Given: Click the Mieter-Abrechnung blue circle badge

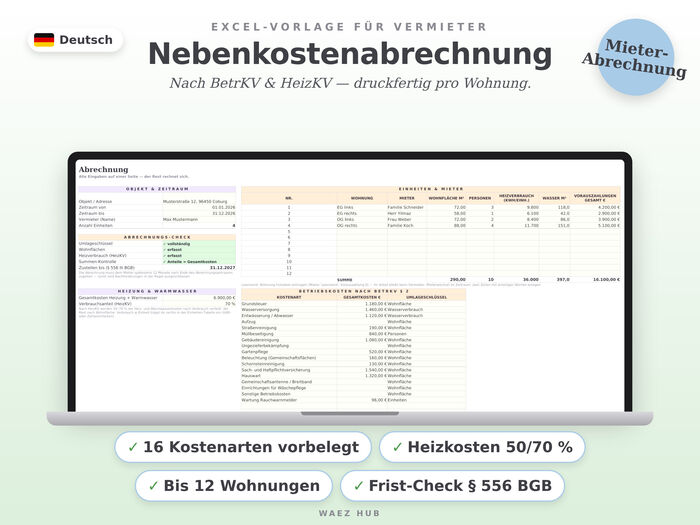Looking at the screenshot, I should tap(635, 57).
